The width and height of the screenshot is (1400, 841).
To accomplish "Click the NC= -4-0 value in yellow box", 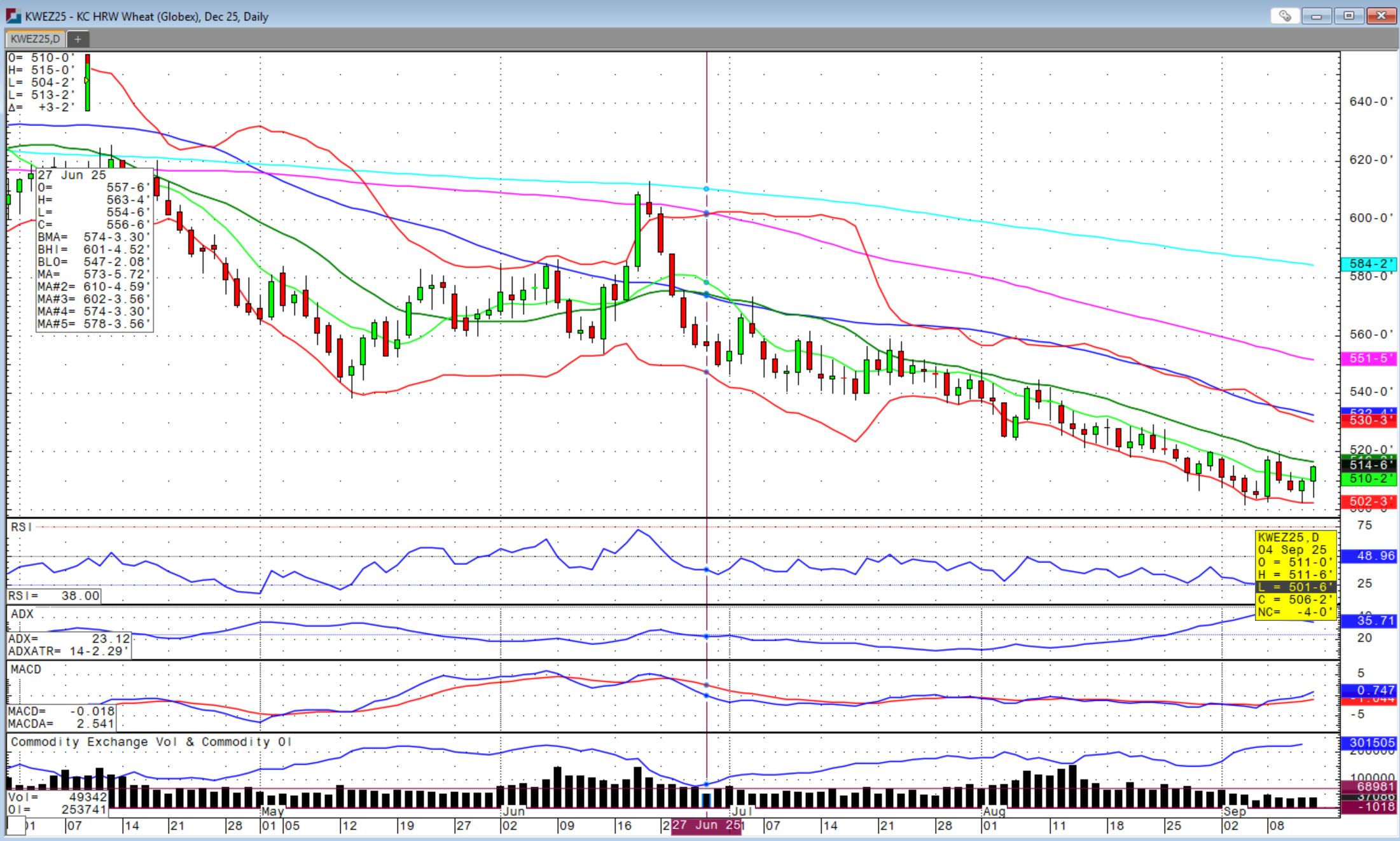I will pyautogui.click(x=1295, y=613).
